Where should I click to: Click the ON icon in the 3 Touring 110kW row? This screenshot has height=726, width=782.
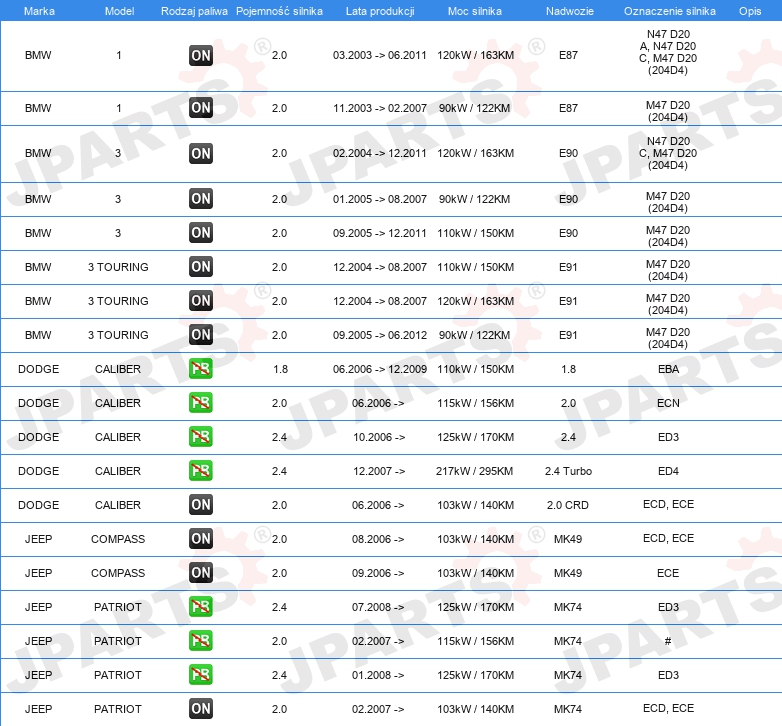click(200, 266)
